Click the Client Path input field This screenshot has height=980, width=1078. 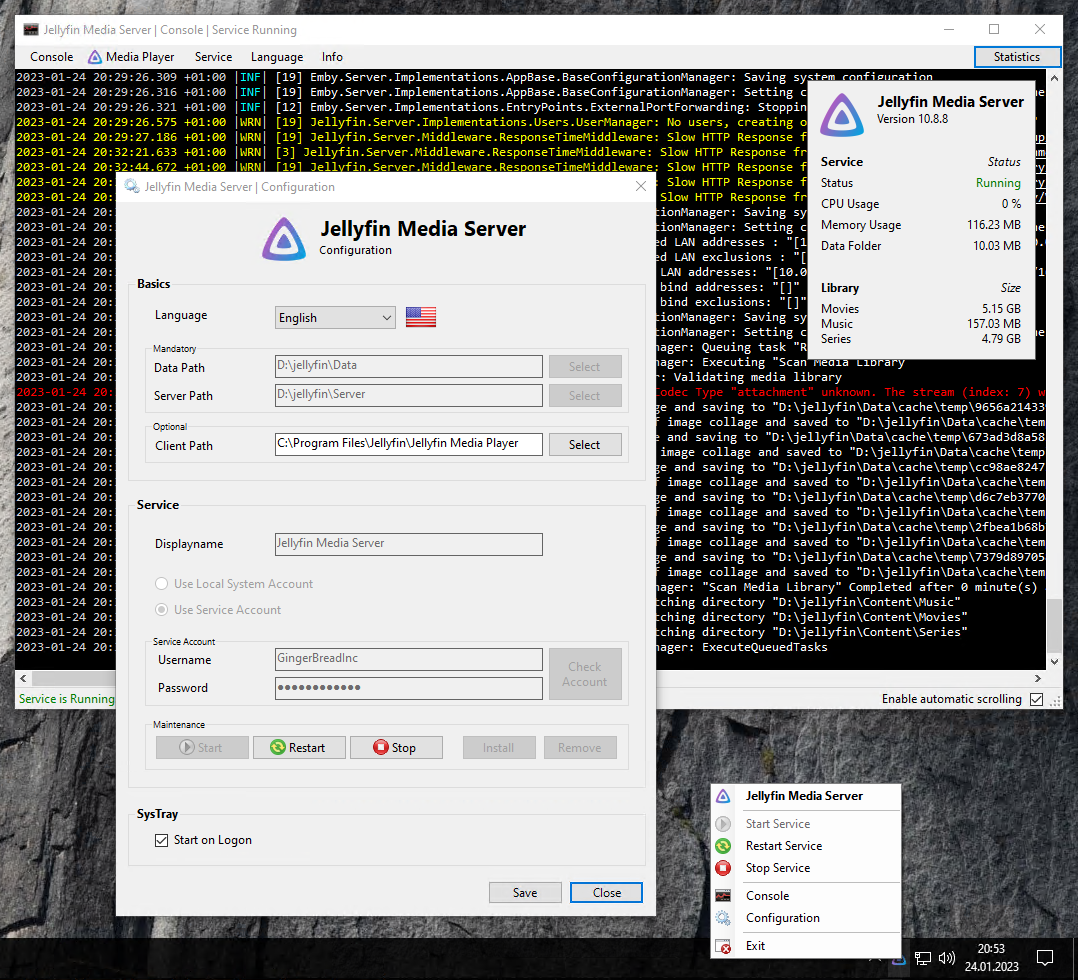pos(409,444)
